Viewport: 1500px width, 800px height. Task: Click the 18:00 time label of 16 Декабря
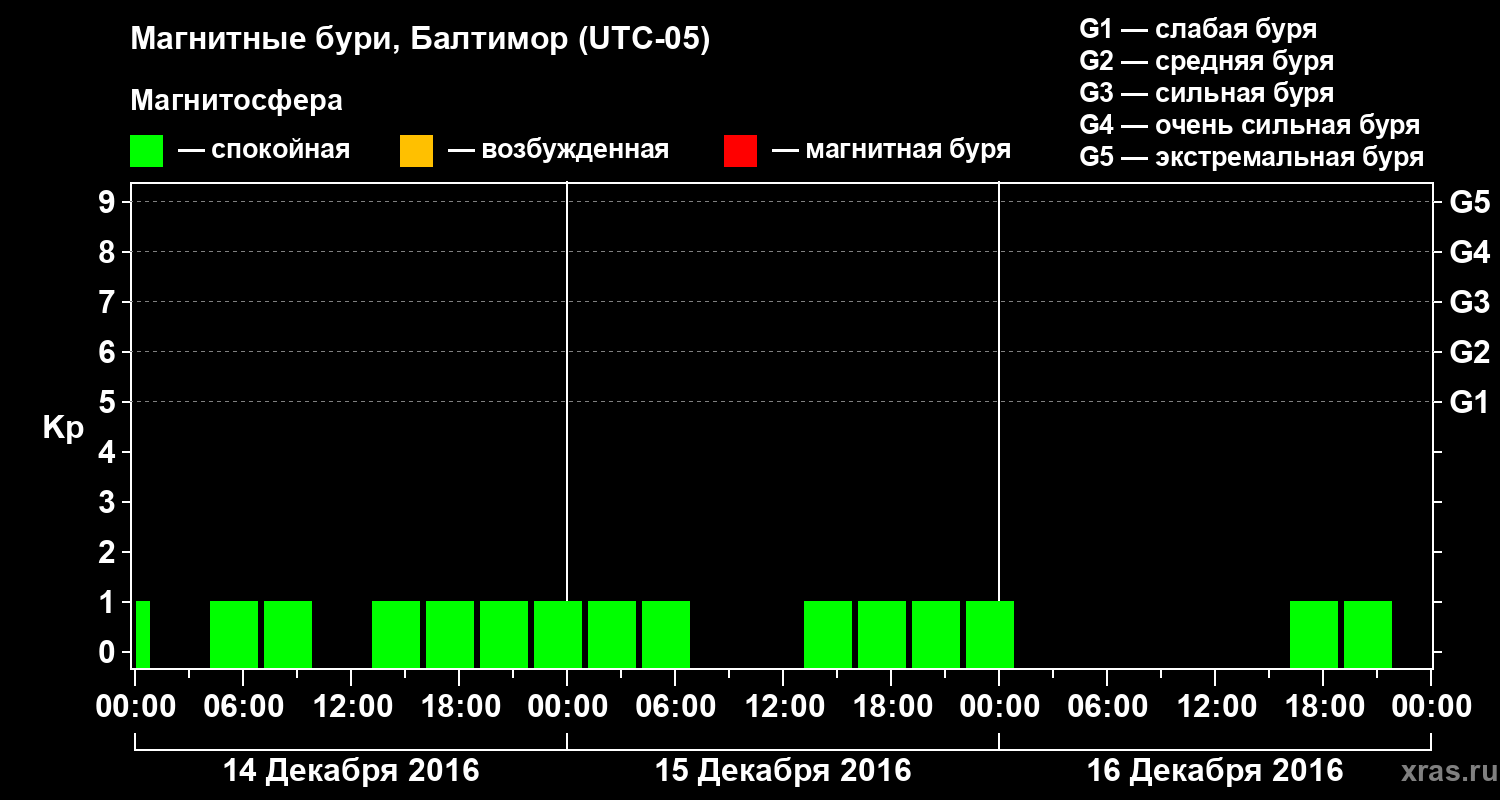pyautogui.click(x=1323, y=707)
